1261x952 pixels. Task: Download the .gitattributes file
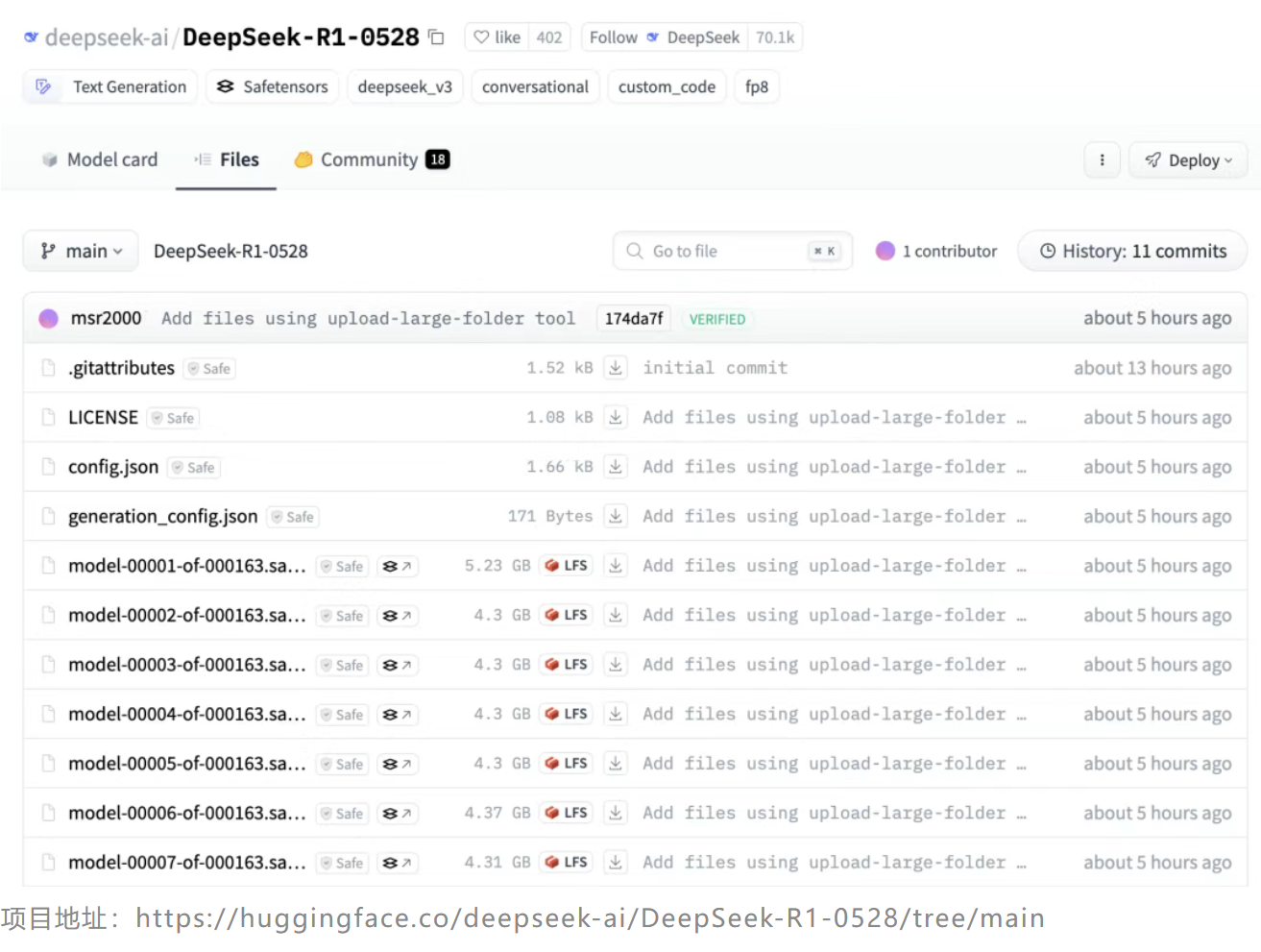[616, 367]
